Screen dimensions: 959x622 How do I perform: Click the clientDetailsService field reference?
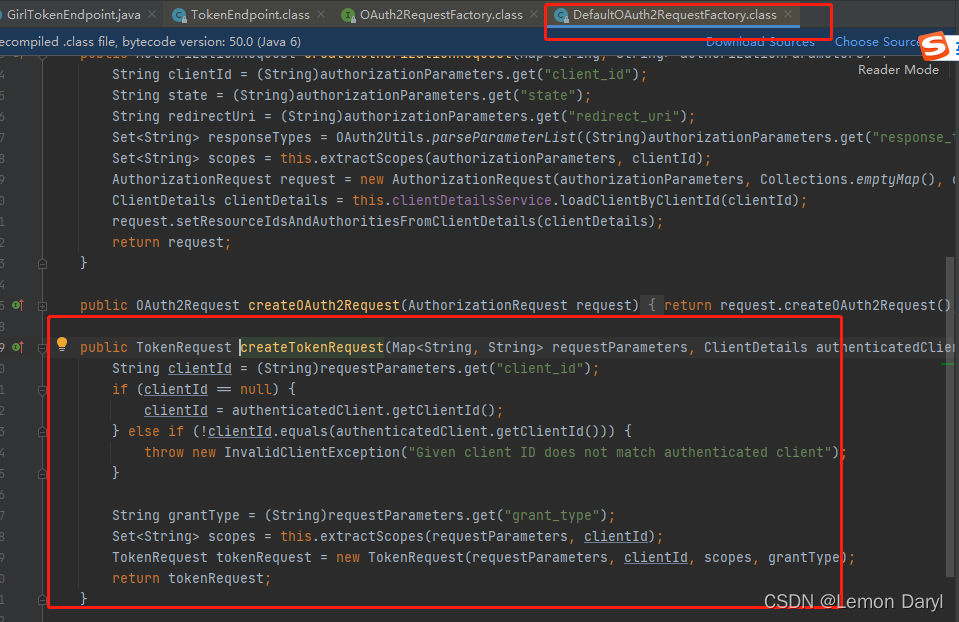tap(472, 200)
